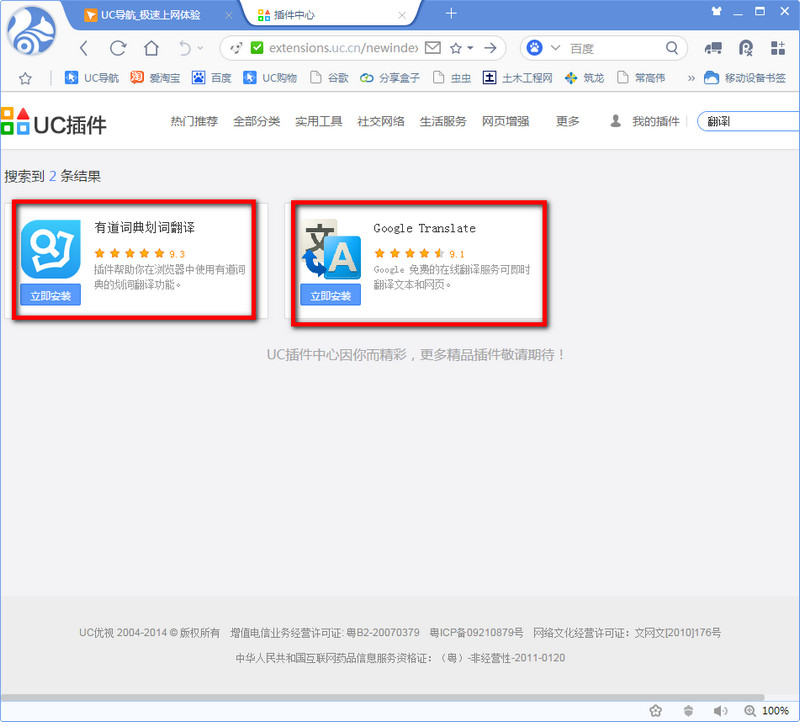Click the acorn icon in the status bar

pyautogui.click(x=688, y=709)
